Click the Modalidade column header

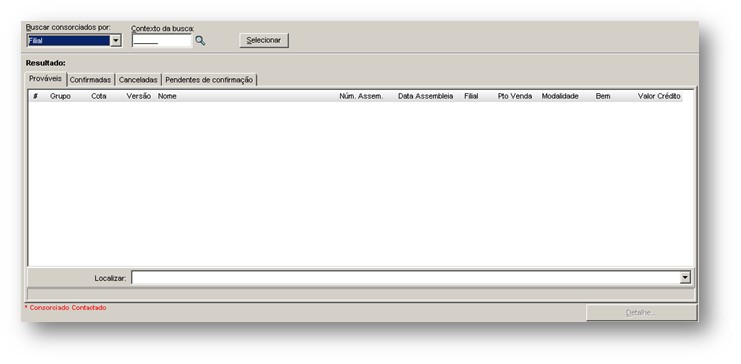(x=560, y=96)
